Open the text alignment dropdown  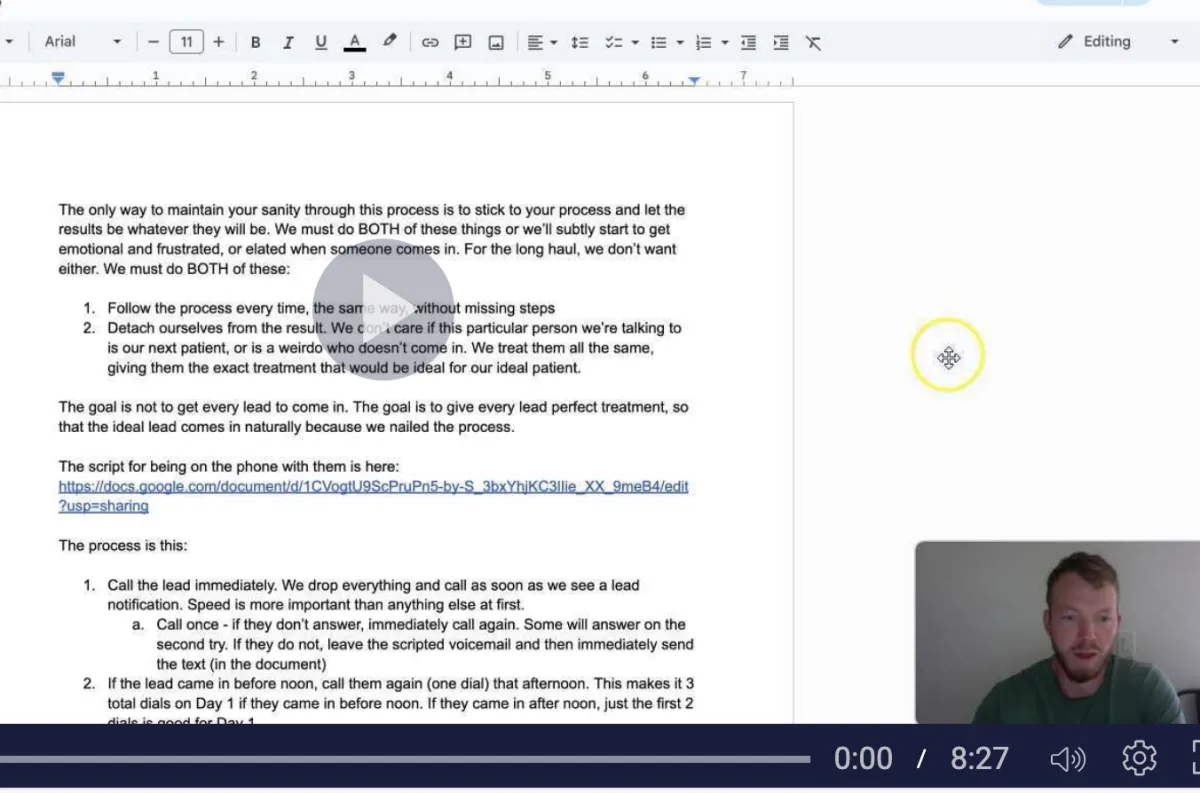point(541,42)
